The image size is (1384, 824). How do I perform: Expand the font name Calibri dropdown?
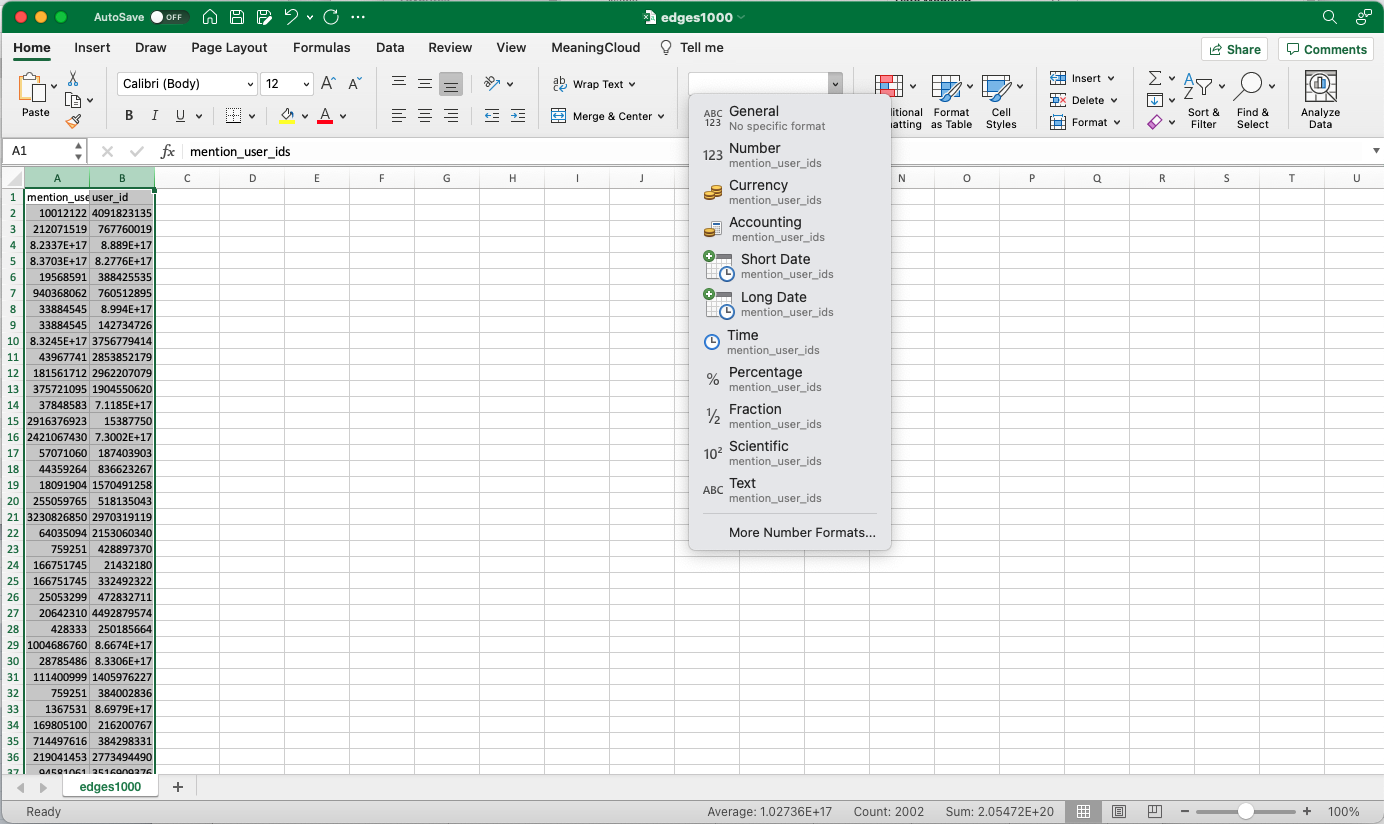point(249,84)
